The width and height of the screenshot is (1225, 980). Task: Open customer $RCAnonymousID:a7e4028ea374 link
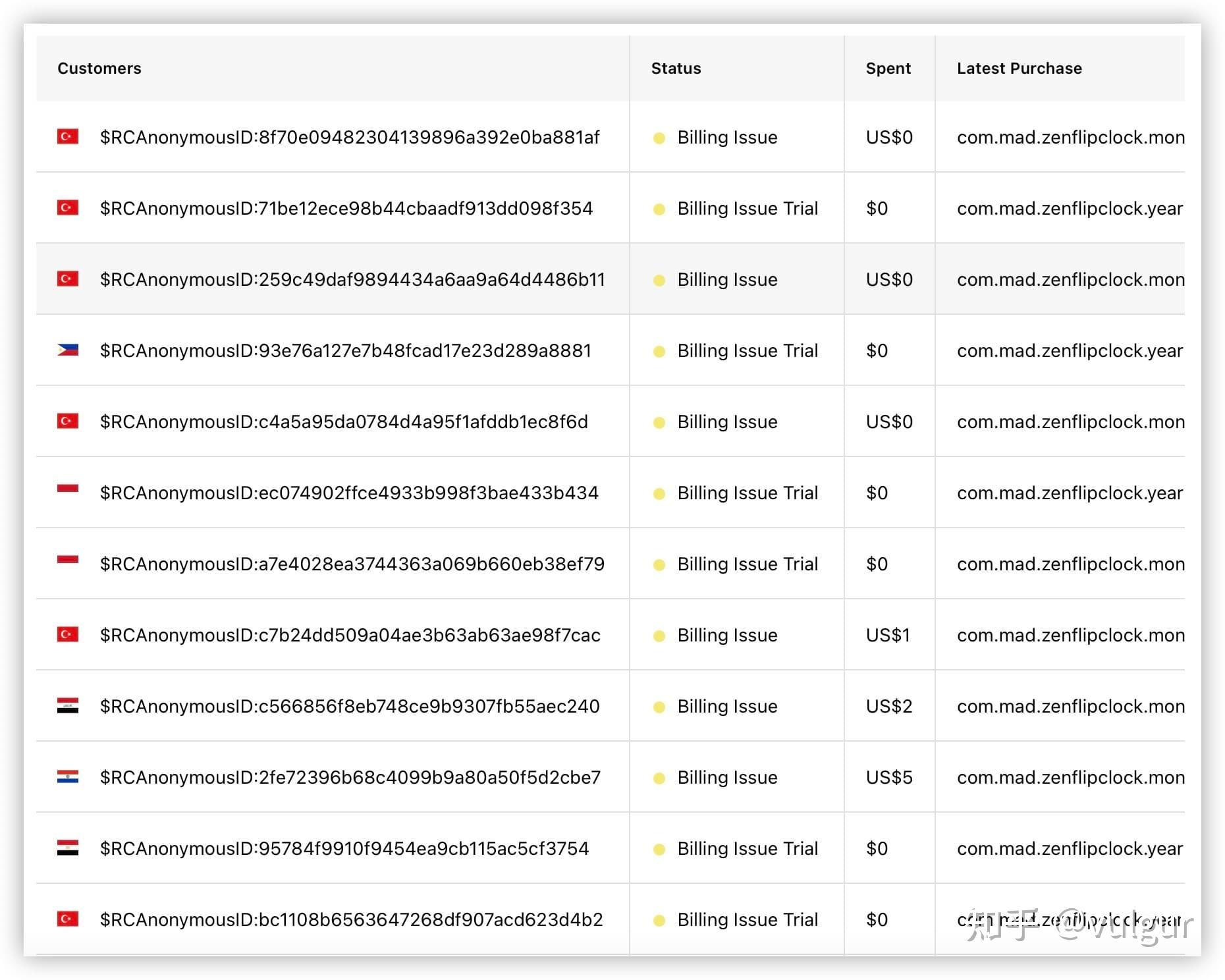coord(352,564)
